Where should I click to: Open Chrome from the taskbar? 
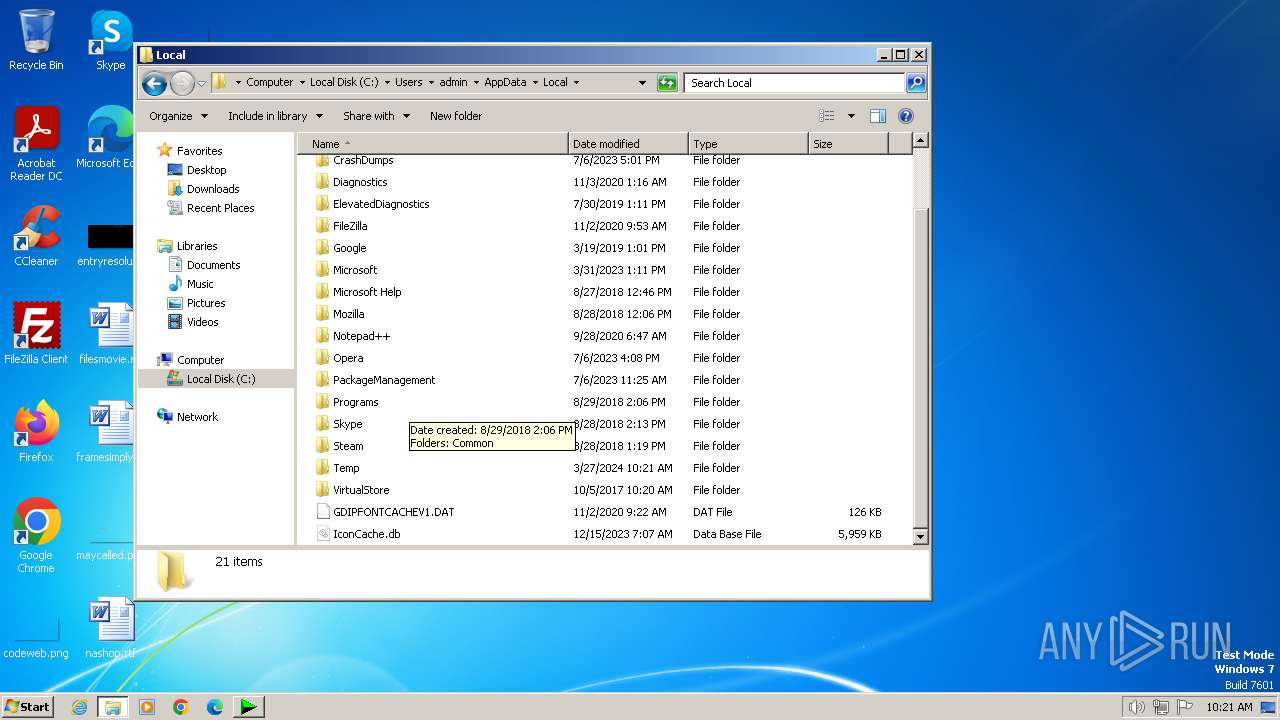(x=181, y=707)
